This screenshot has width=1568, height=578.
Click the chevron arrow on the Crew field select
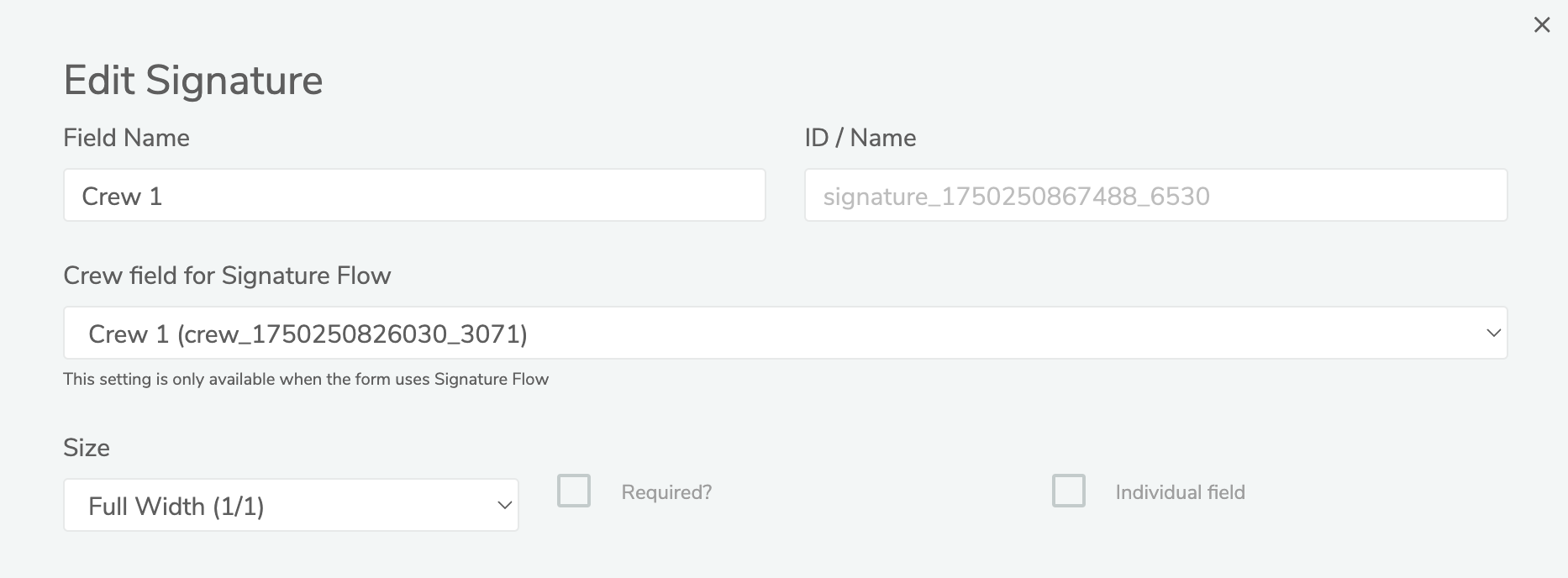pyautogui.click(x=1493, y=334)
